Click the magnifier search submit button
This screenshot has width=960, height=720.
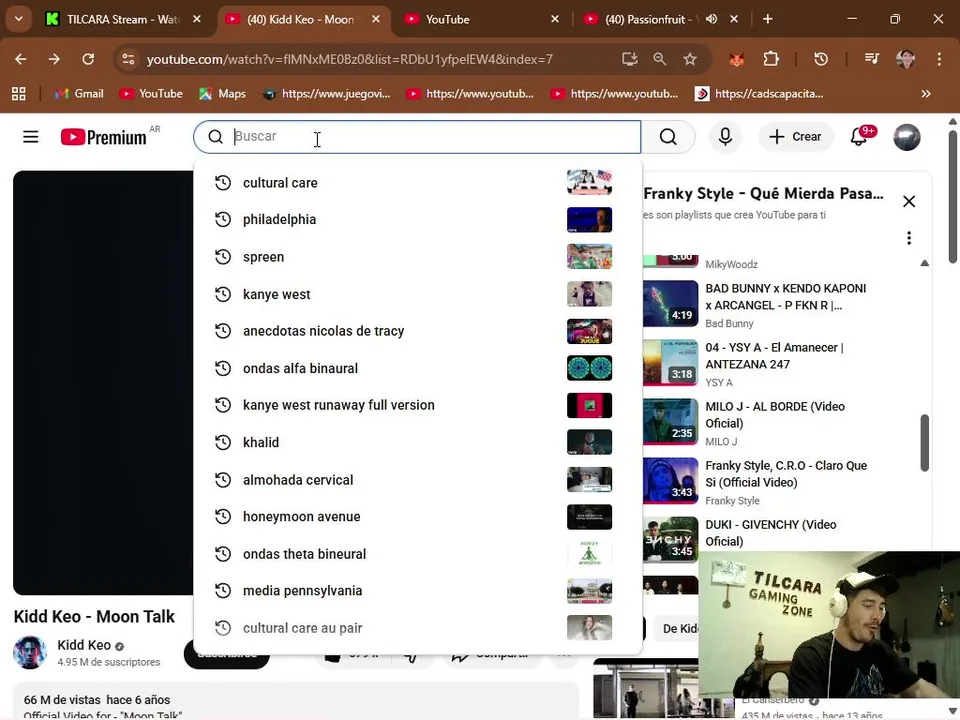click(668, 137)
